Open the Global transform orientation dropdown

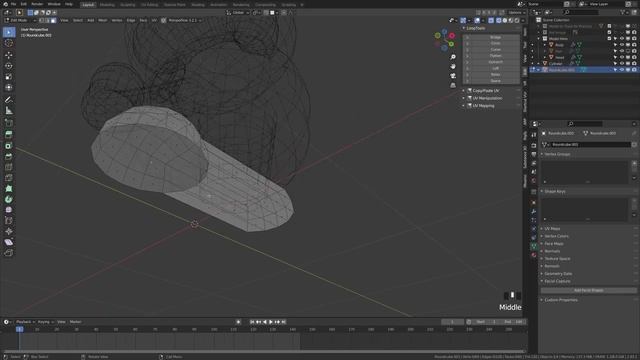(x=238, y=13)
